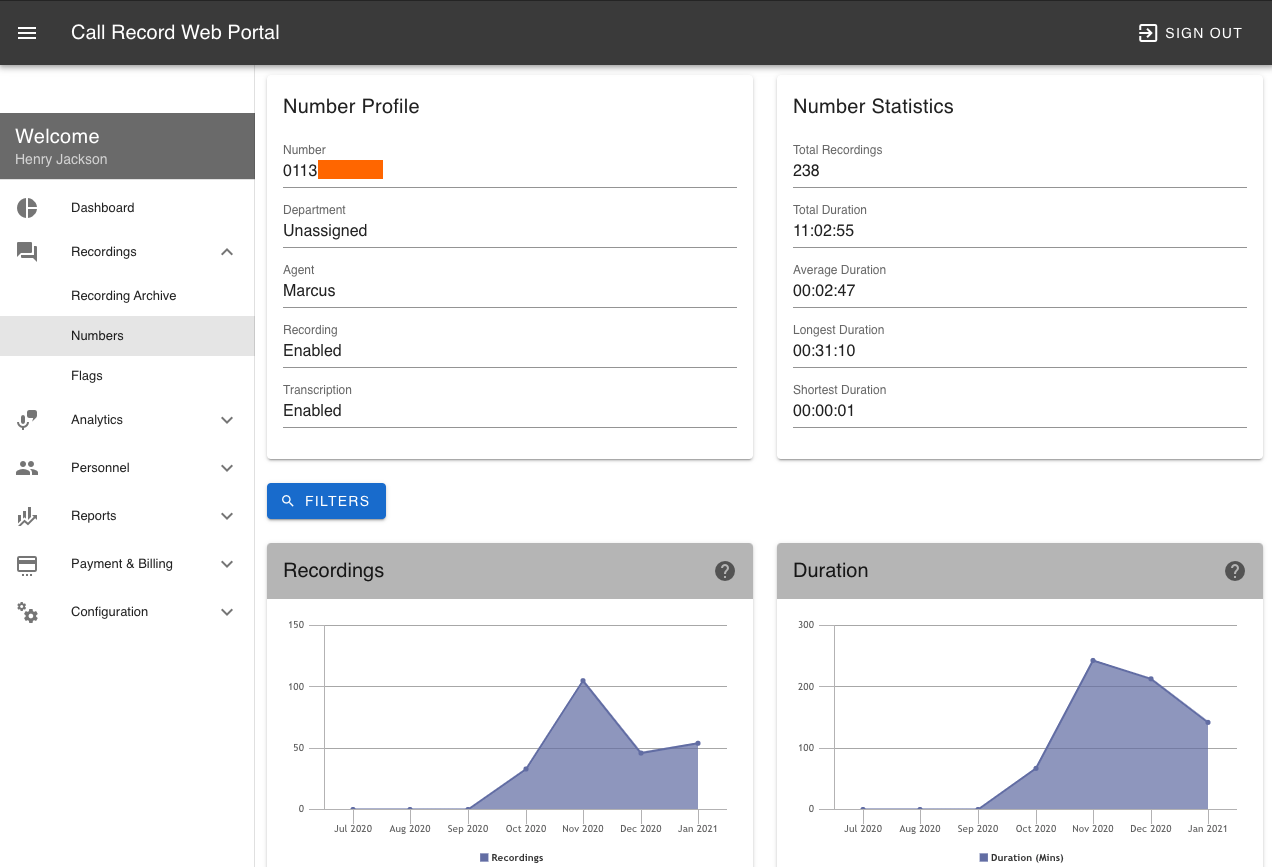The image size is (1272, 867).
Task: Click the Nov 2020 peak in the Duration chart
Action: pos(1093,660)
